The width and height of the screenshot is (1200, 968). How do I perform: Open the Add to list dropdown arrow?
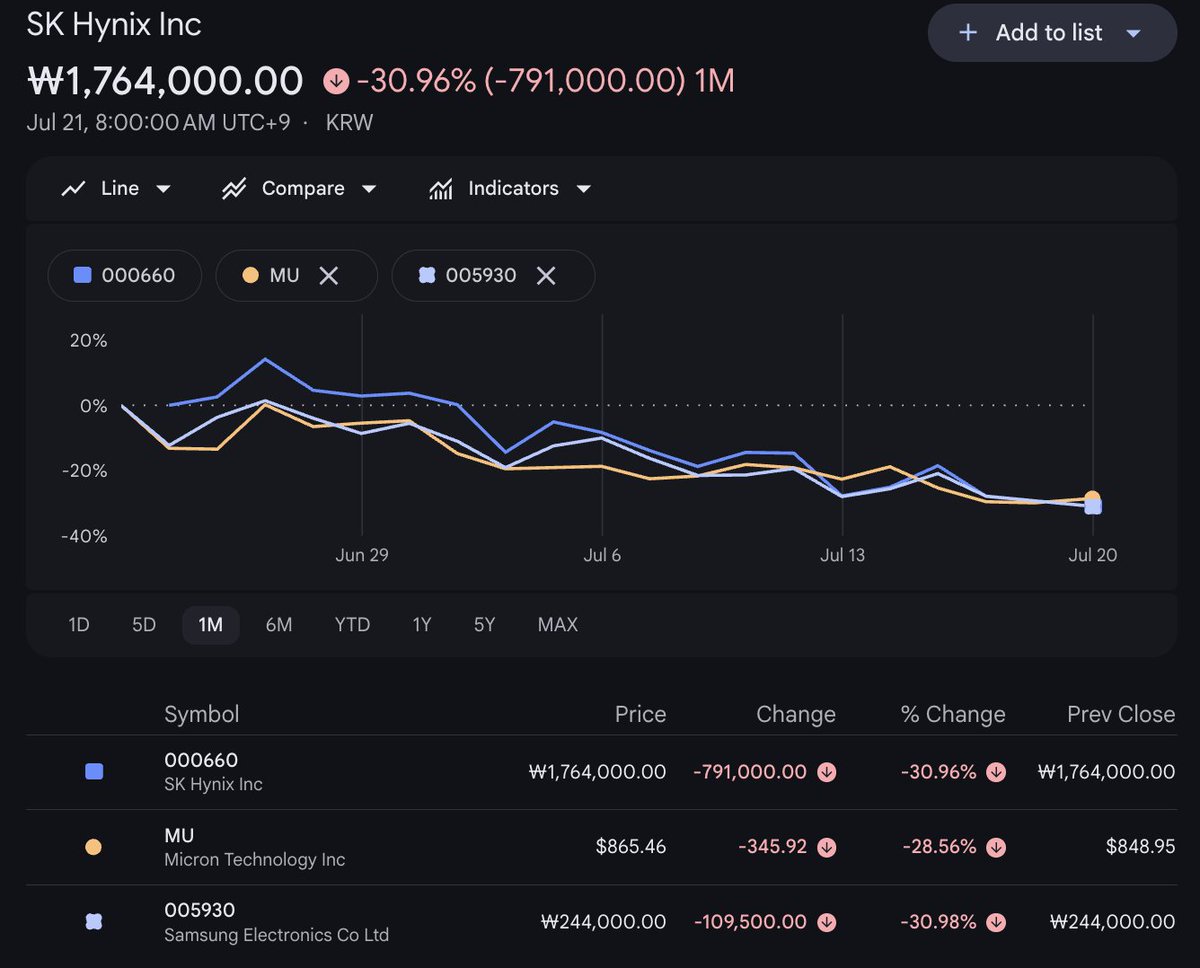click(x=1133, y=33)
